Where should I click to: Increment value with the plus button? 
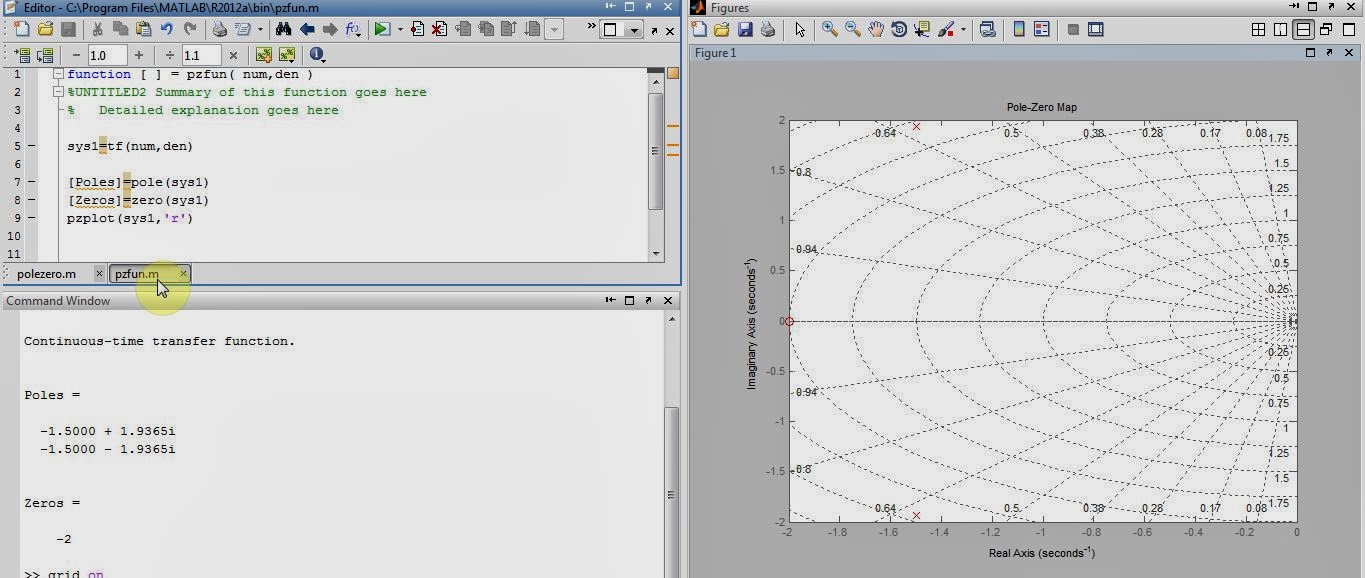(139, 55)
